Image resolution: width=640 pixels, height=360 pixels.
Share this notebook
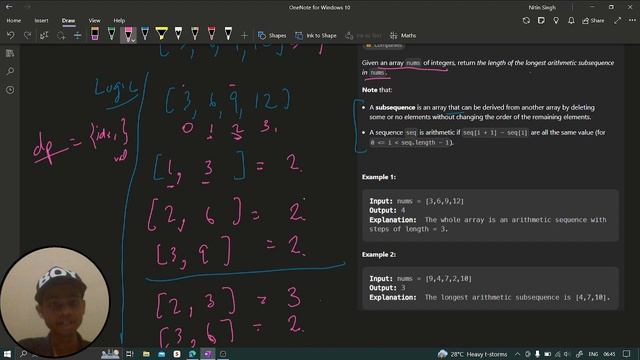[x=593, y=20]
